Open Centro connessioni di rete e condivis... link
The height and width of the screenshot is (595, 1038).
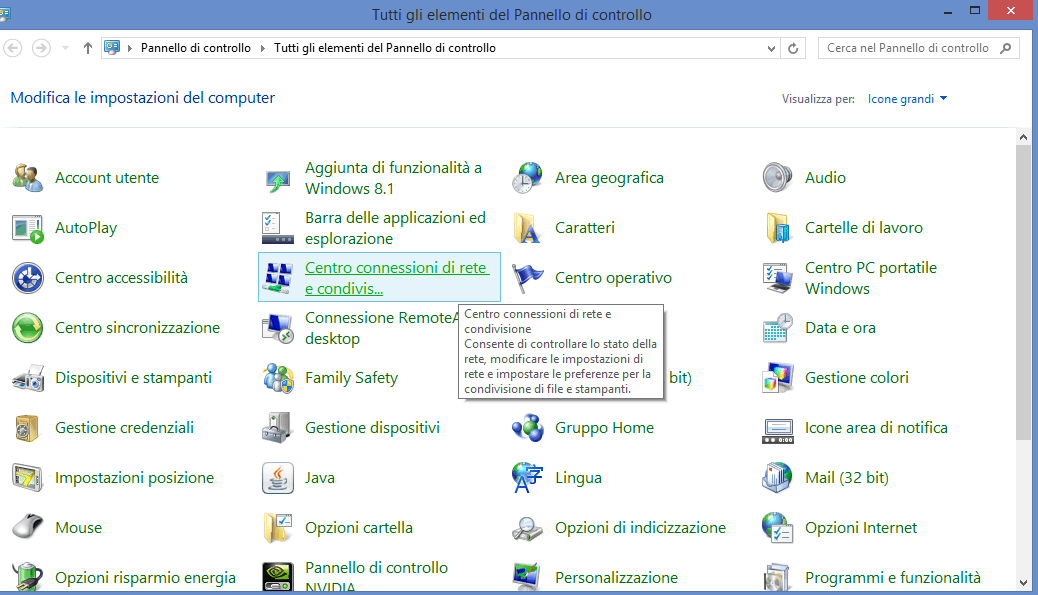[x=397, y=278]
